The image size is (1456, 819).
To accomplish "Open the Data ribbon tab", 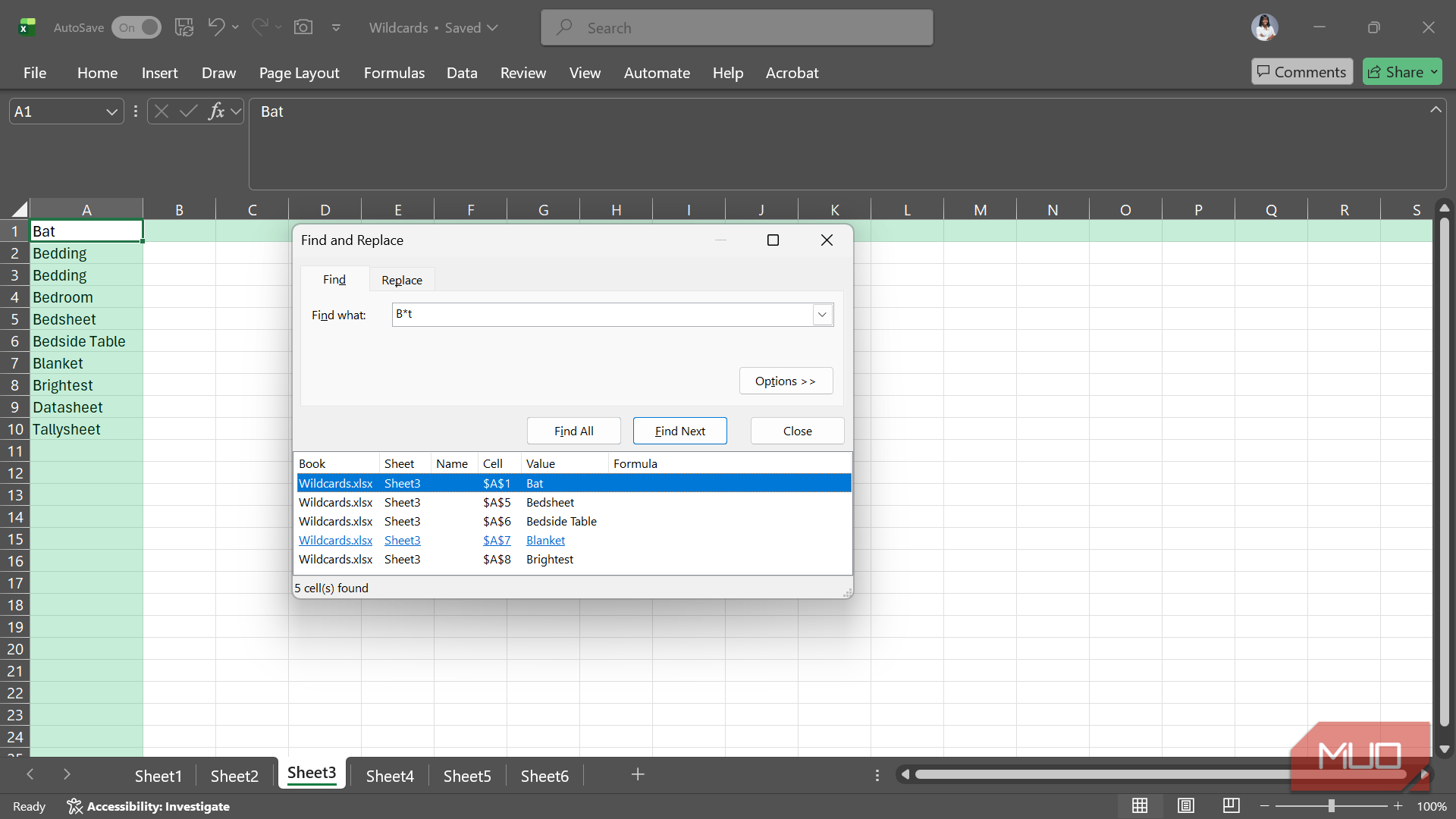I will 462,73.
